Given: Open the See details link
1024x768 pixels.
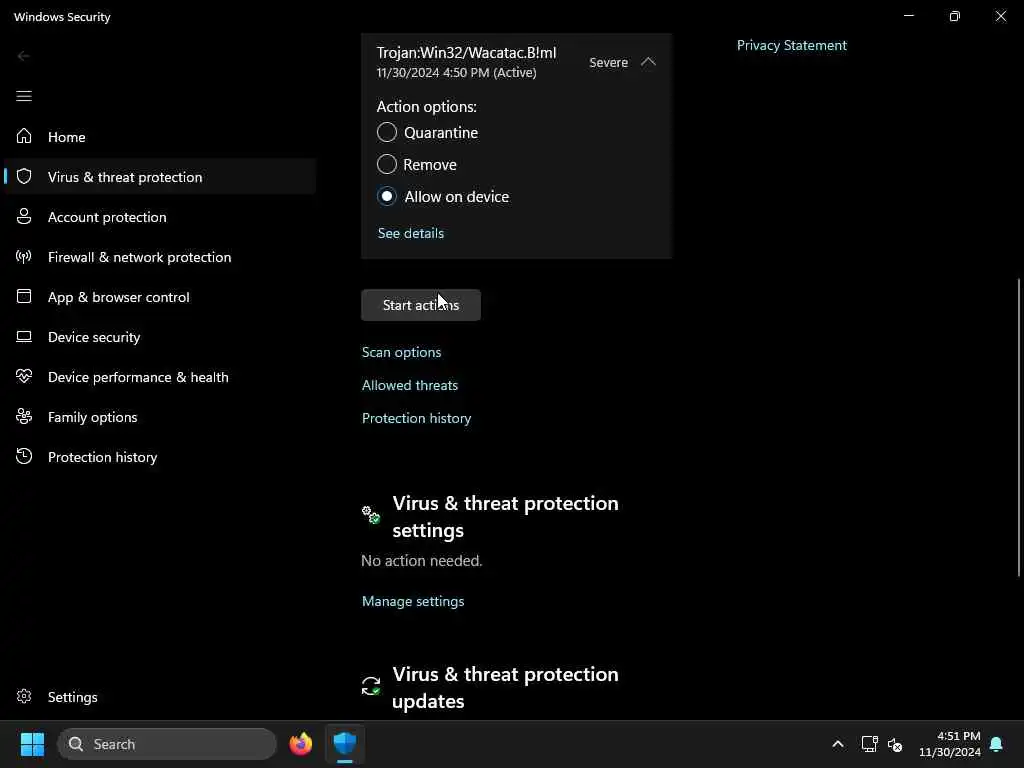Looking at the screenshot, I should click(411, 233).
